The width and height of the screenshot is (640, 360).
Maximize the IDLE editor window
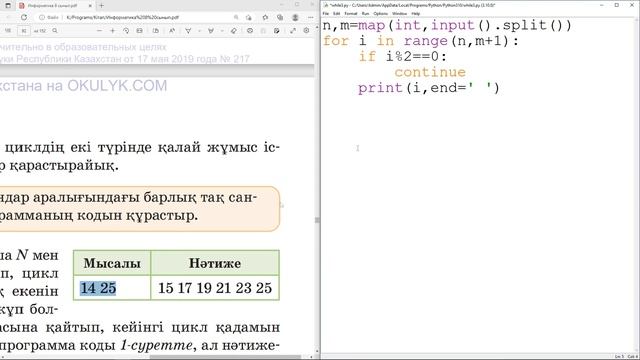617,5
